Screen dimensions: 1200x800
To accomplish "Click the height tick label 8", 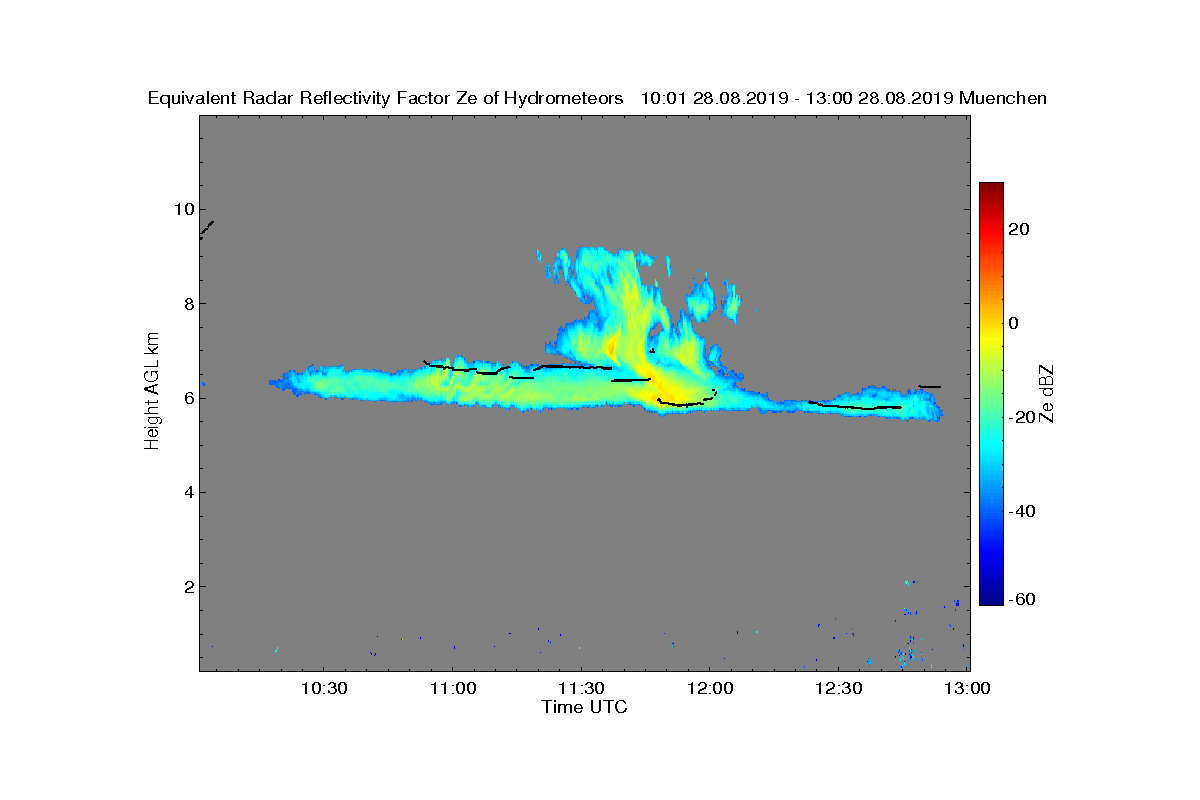I will 187,303.
